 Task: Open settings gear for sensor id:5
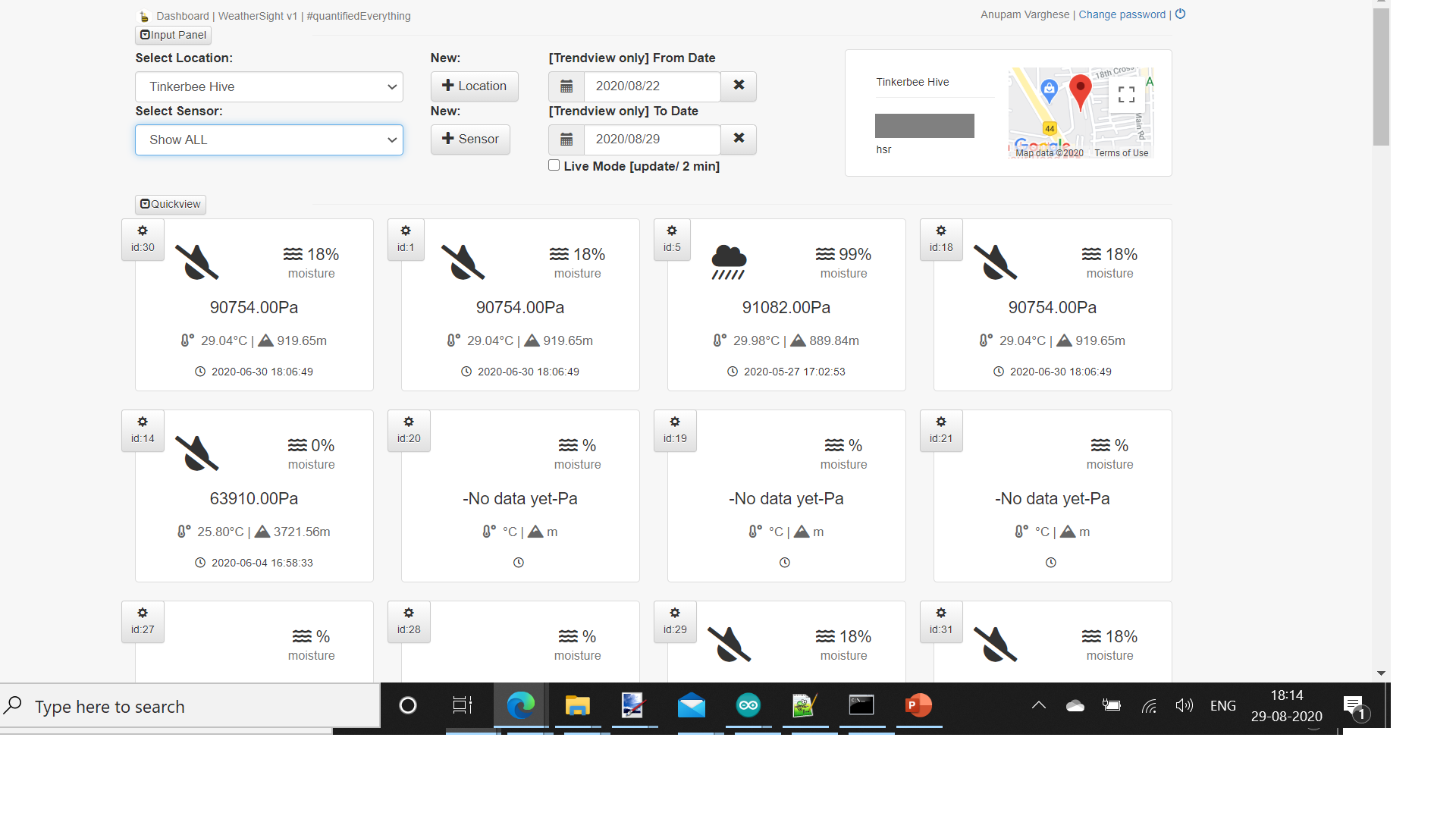672,231
